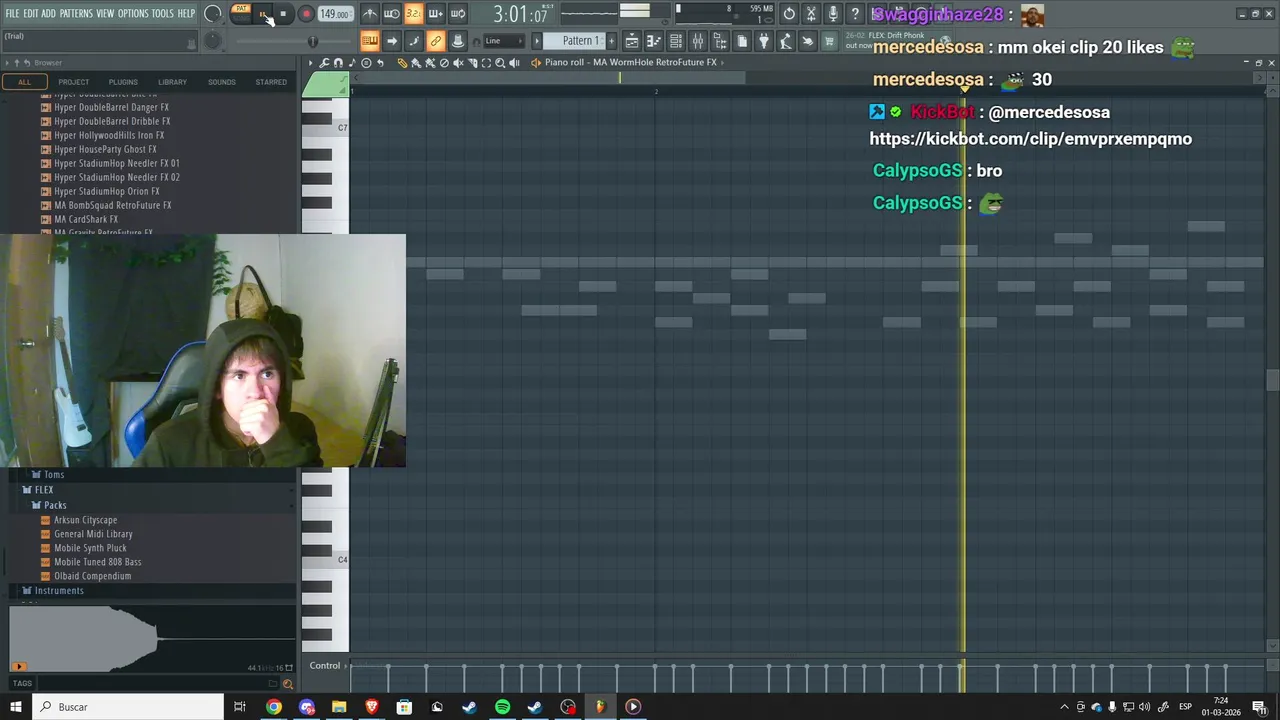
Task: Stop playback with the stop button
Action: (x=283, y=14)
